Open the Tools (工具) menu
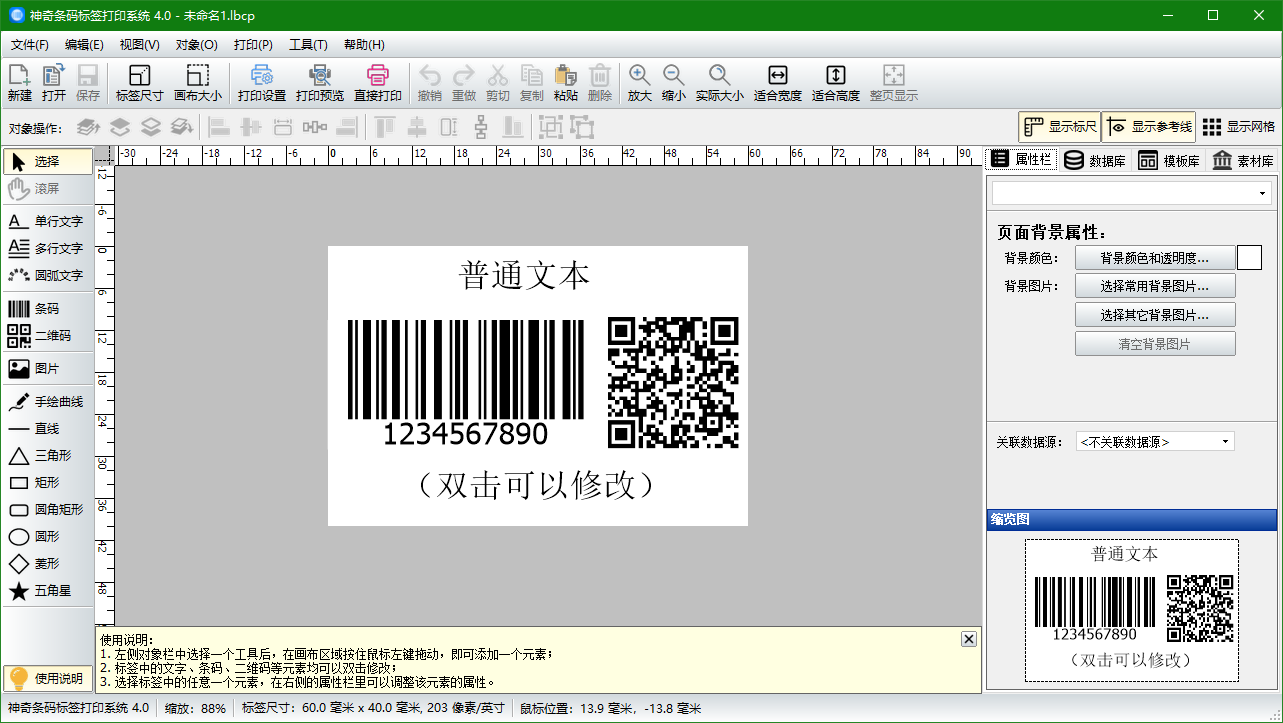The width and height of the screenshot is (1283, 723). coord(307,45)
